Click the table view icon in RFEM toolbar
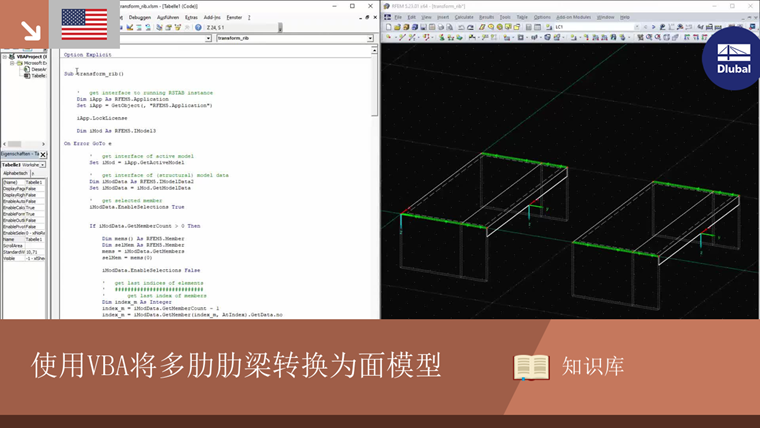 pyautogui.click(x=538, y=27)
